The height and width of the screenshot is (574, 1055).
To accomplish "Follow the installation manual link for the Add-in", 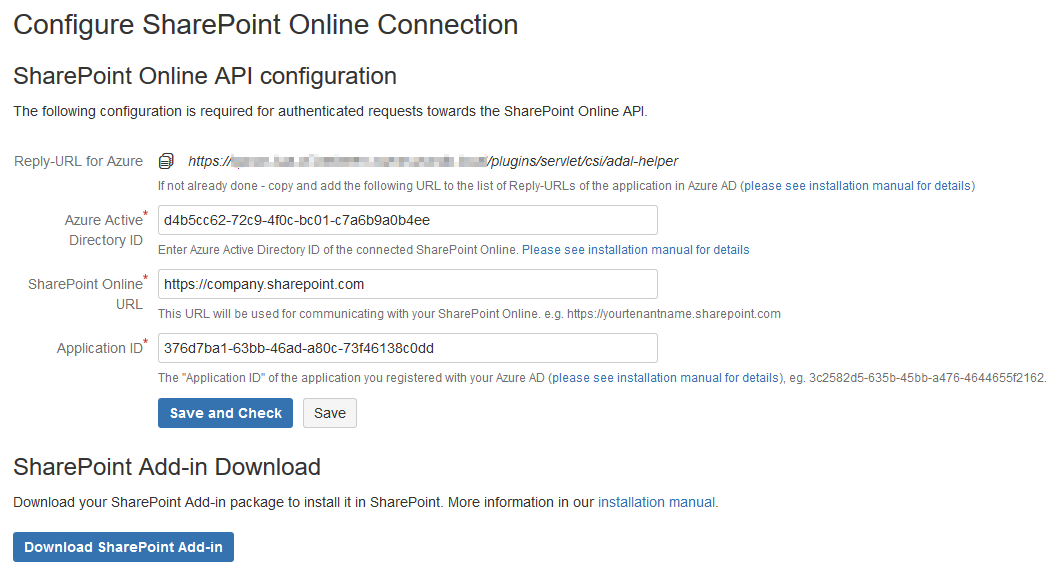I will pos(656,502).
